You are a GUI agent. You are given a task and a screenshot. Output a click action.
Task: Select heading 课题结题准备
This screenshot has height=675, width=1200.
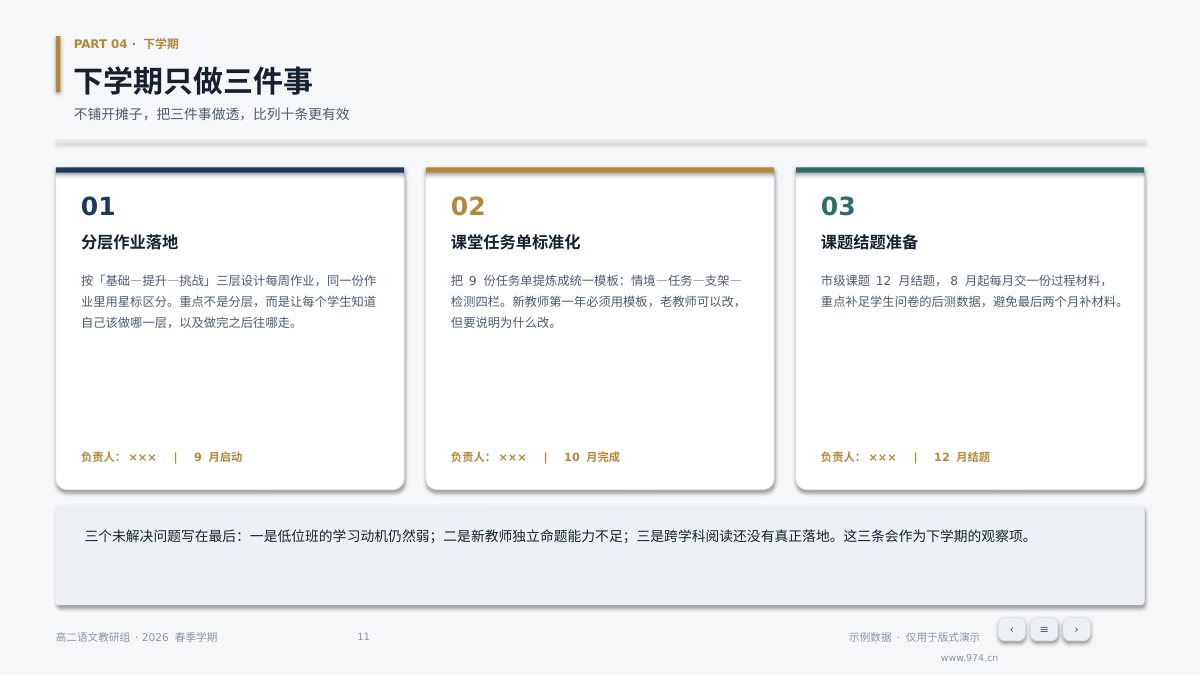[x=869, y=242]
